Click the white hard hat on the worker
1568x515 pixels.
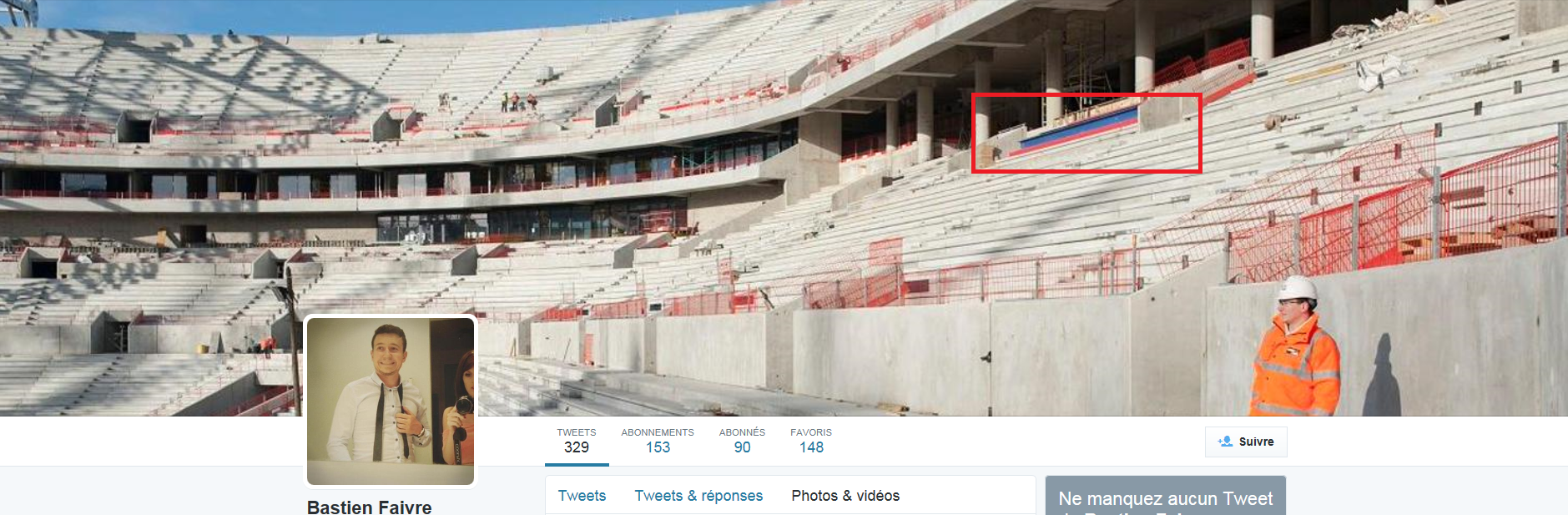pyautogui.click(x=1298, y=288)
